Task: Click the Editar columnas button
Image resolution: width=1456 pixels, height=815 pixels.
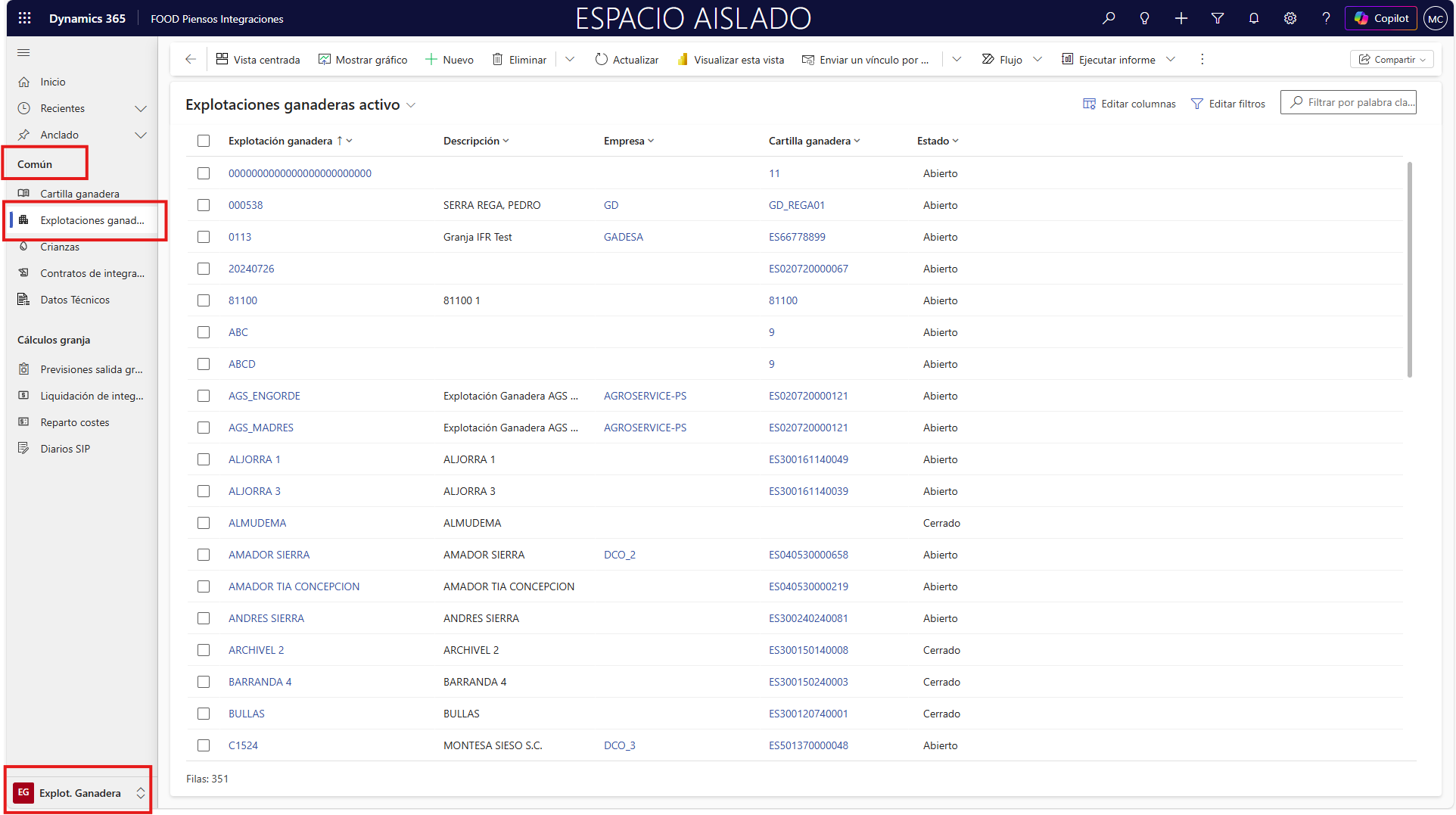Action: (x=1129, y=104)
